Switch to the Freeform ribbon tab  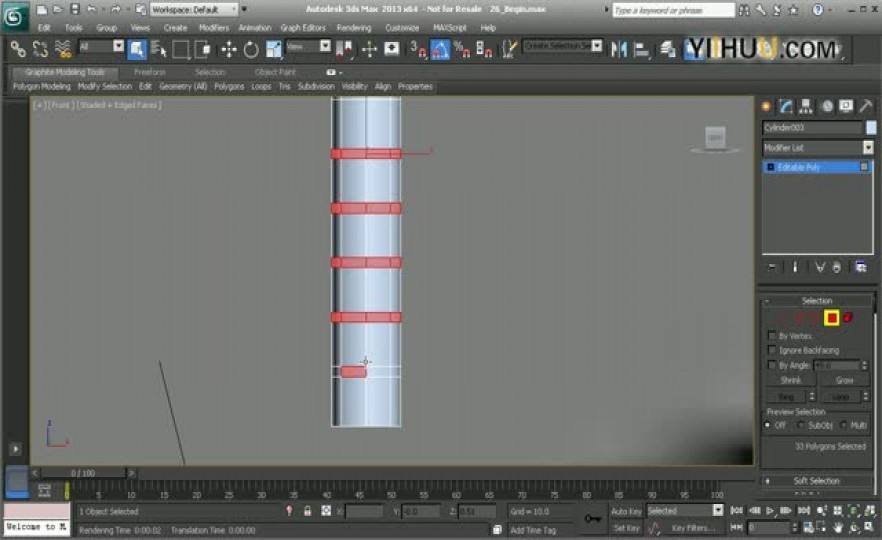150,72
